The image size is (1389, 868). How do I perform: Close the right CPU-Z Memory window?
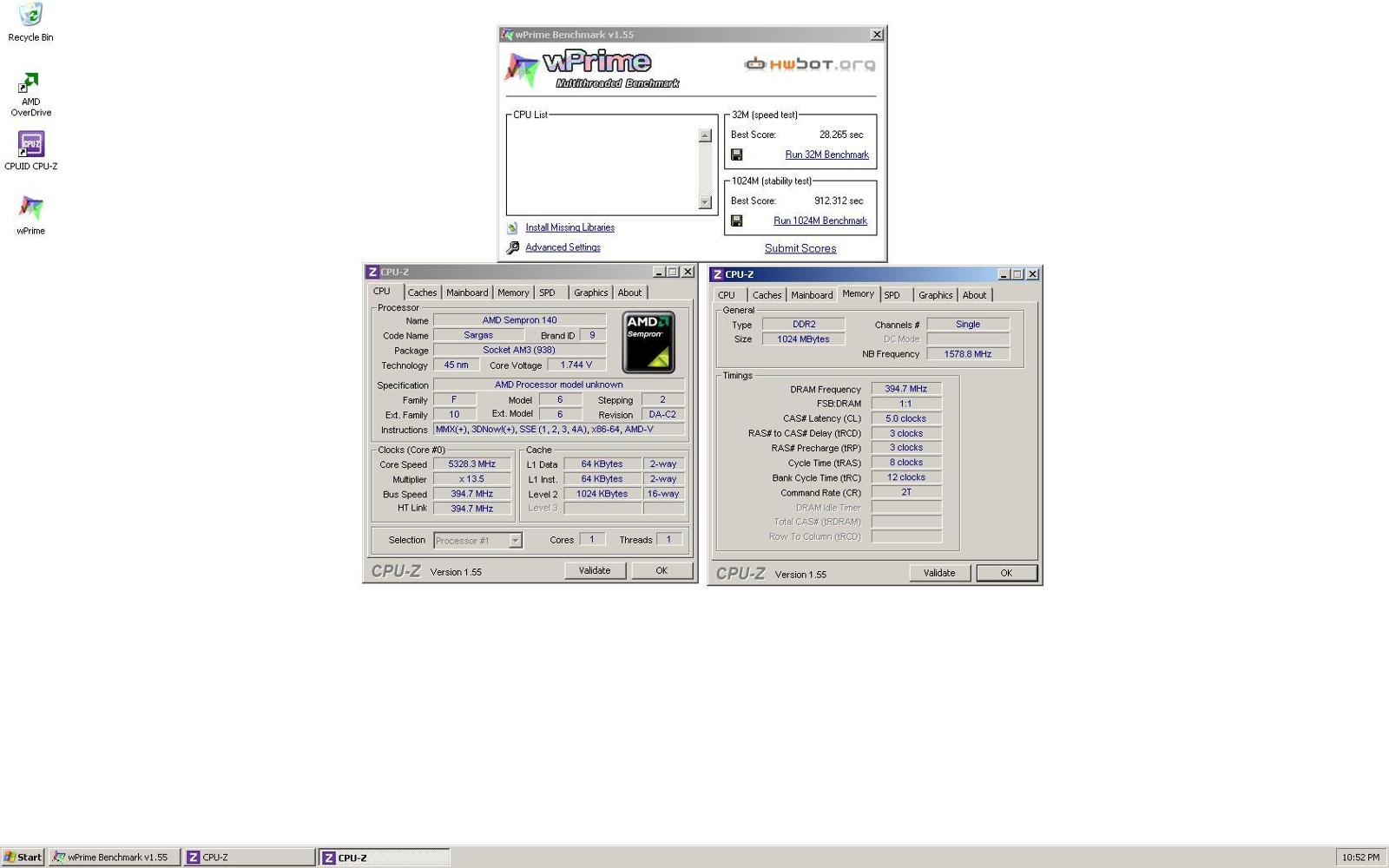point(1032,274)
